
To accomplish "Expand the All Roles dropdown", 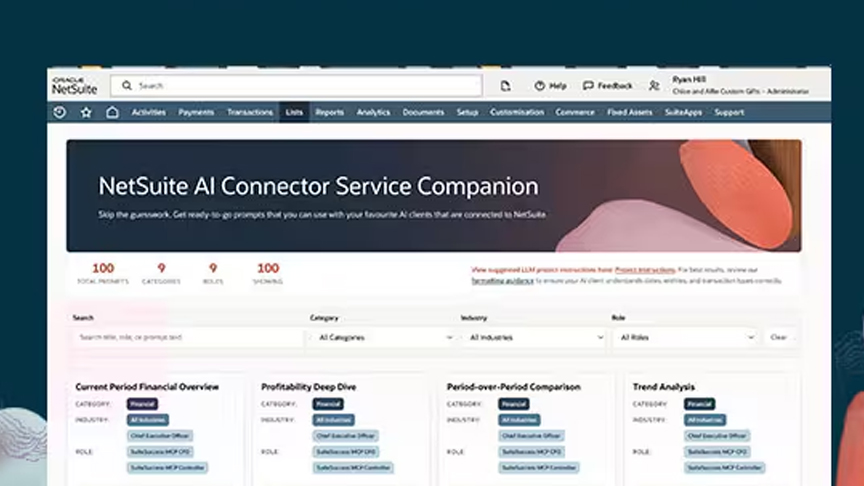I will click(685, 337).
